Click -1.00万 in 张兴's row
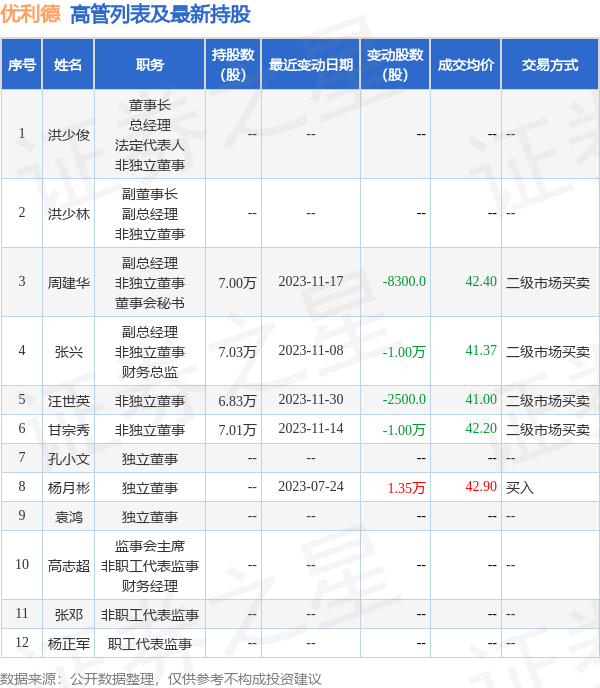This screenshot has width=600, height=688. pos(404,352)
